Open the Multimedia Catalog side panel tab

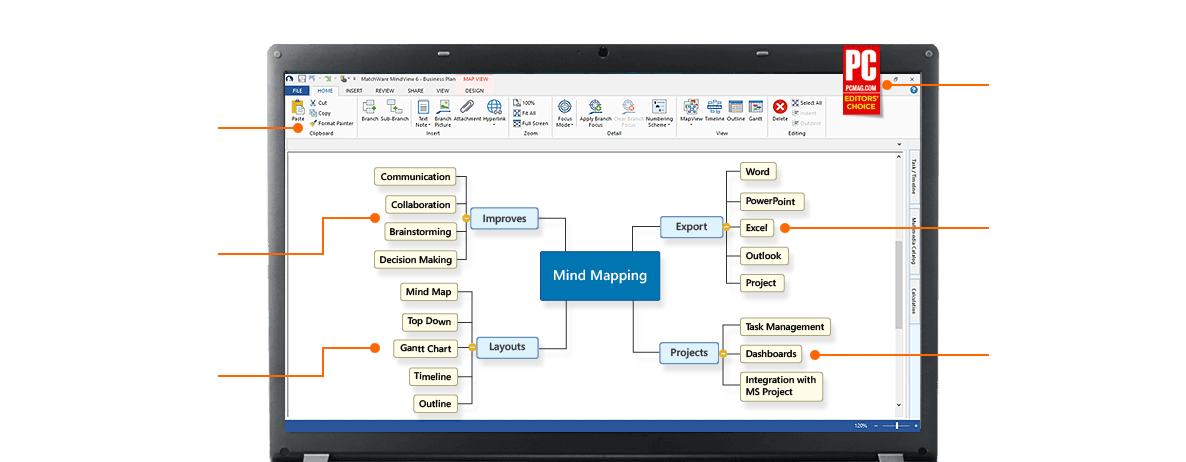(x=914, y=243)
